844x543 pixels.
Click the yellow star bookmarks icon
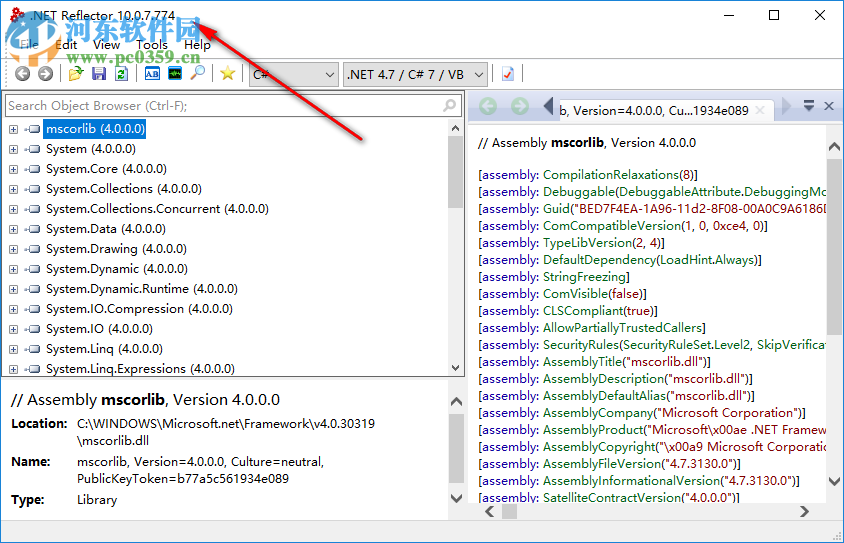(x=228, y=73)
